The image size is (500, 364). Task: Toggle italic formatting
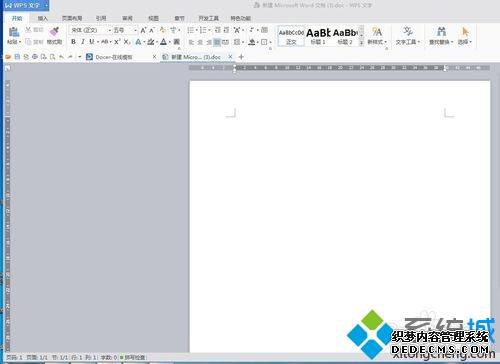(x=82, y=42)
